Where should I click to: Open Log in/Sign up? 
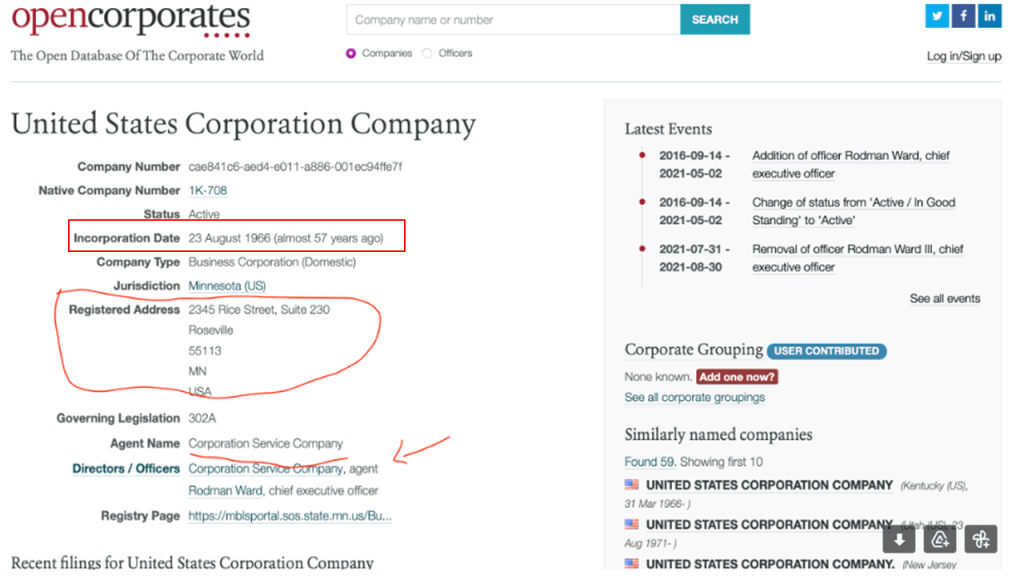pyautogui.click(x=963, y=56)
